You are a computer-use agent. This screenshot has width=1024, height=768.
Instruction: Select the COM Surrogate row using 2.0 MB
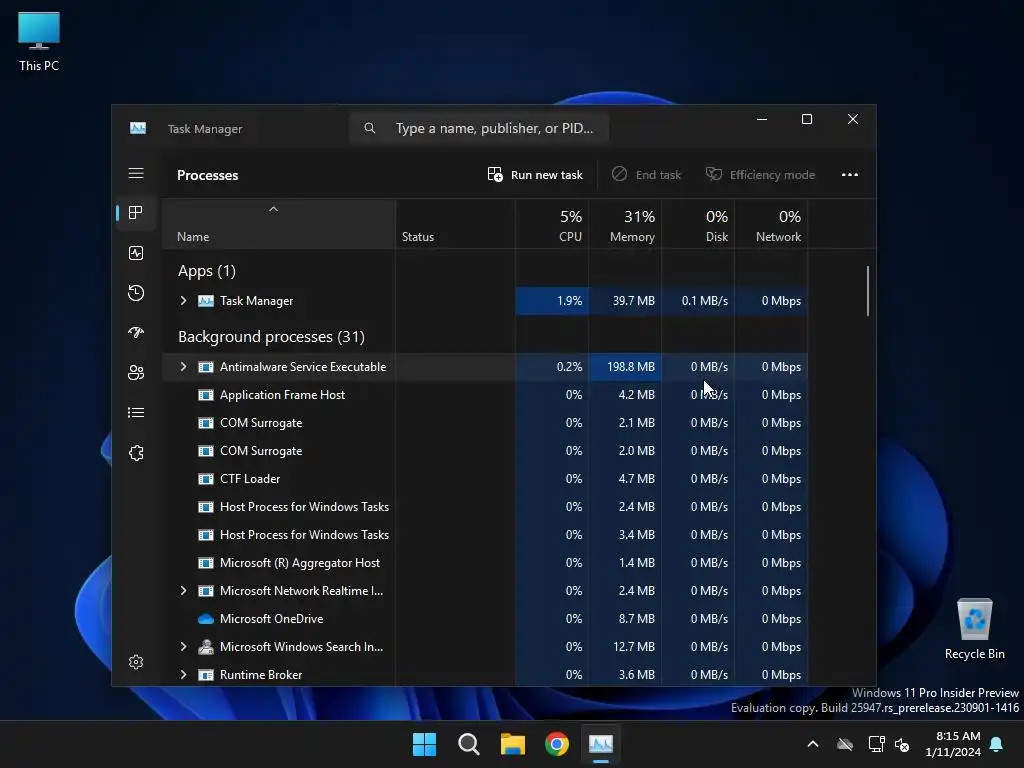pyautogui.click(x=485, y=451)
